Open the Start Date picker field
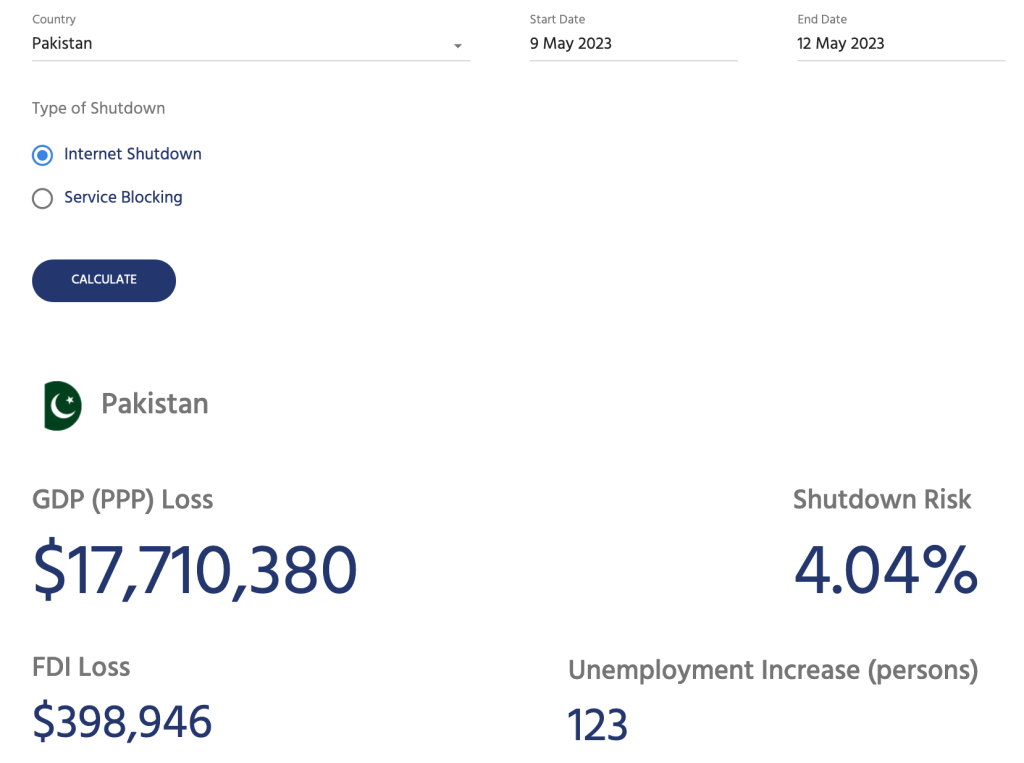1024x763 pixels. point(633,44)
